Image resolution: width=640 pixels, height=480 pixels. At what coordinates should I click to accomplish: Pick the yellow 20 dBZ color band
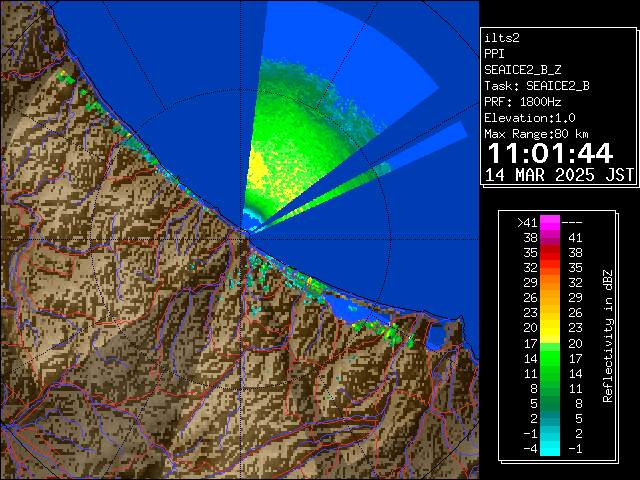click(x=550, y=328)
